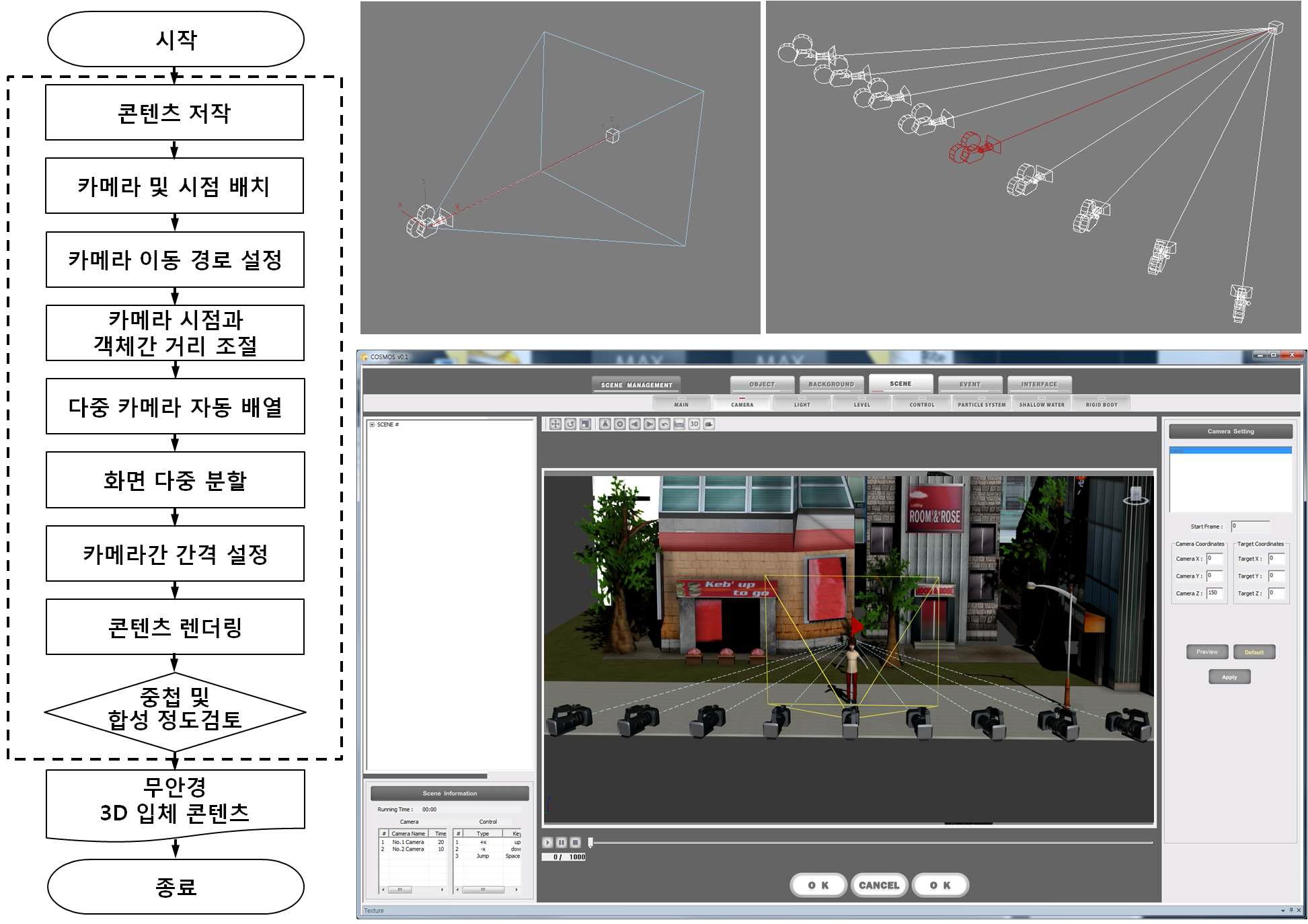Screen dimensions: 1308x924
Task: Click the scale tool icon beside rotate
Action: coord(586,424)
